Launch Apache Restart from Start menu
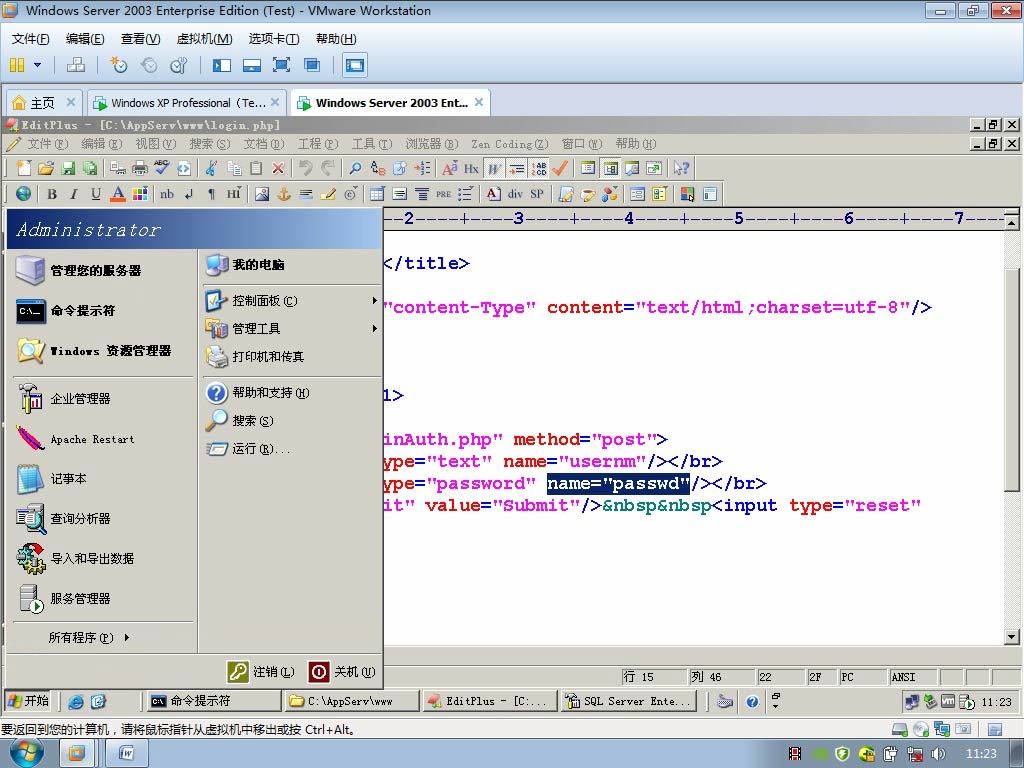 tap(103, 439)
